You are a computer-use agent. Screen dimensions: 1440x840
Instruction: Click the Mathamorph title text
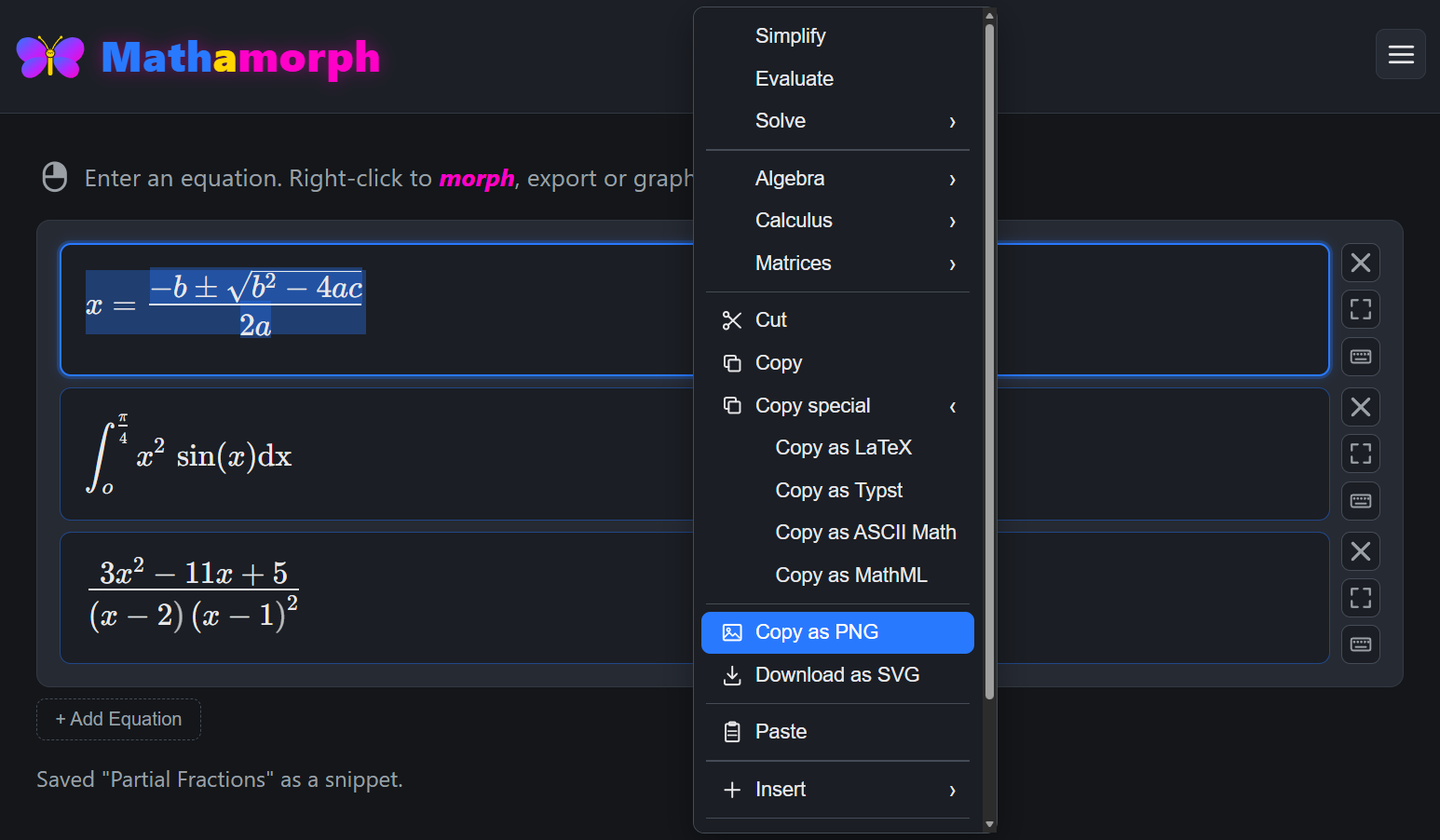pos(240,58)
